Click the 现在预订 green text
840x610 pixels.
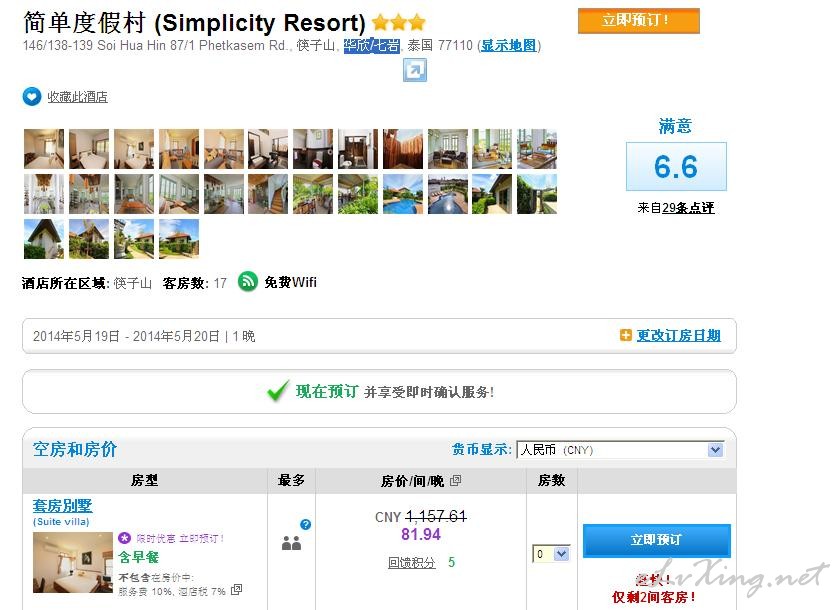(x=327, y=391)
